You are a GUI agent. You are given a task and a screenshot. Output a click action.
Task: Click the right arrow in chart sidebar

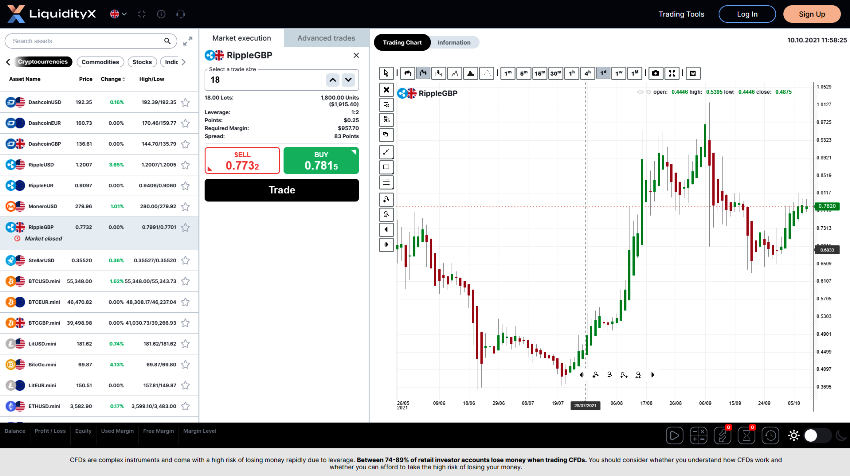386,245
